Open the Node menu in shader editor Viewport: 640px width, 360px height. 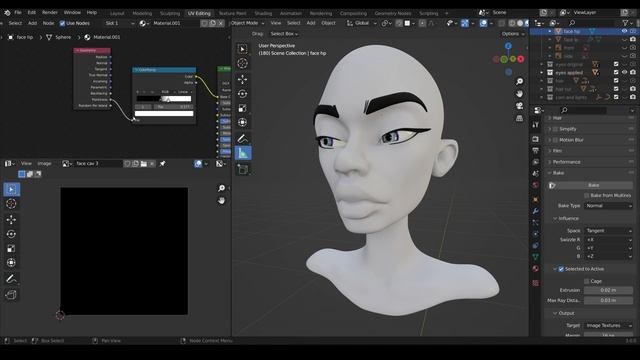click(48, 23)
